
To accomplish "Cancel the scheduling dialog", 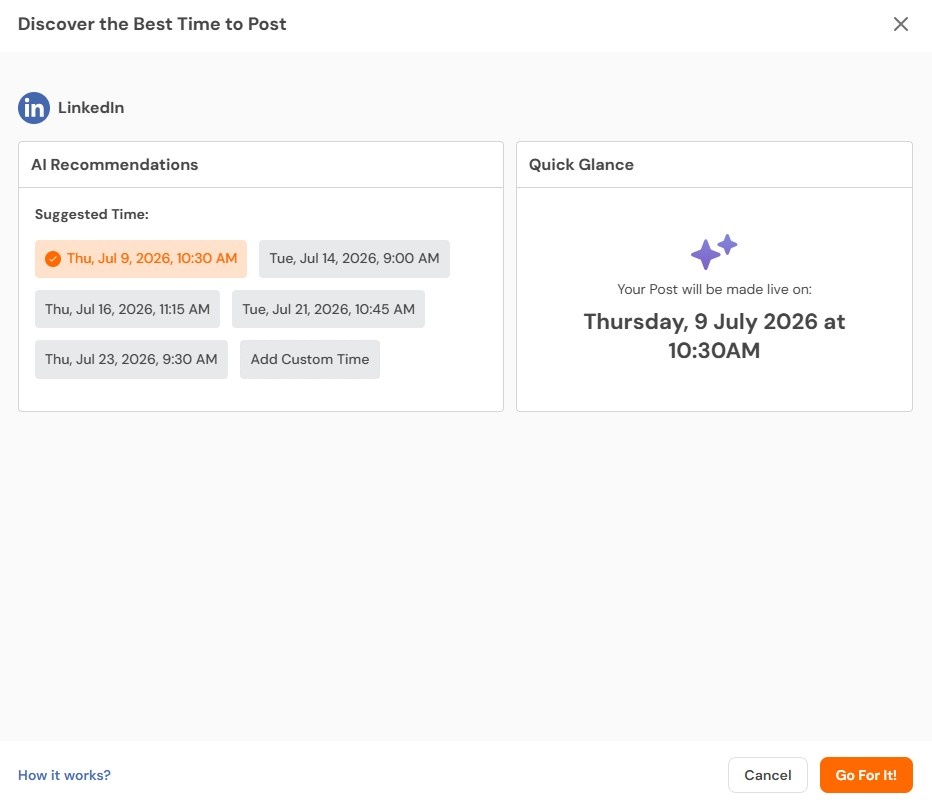I will coord(767,775).
